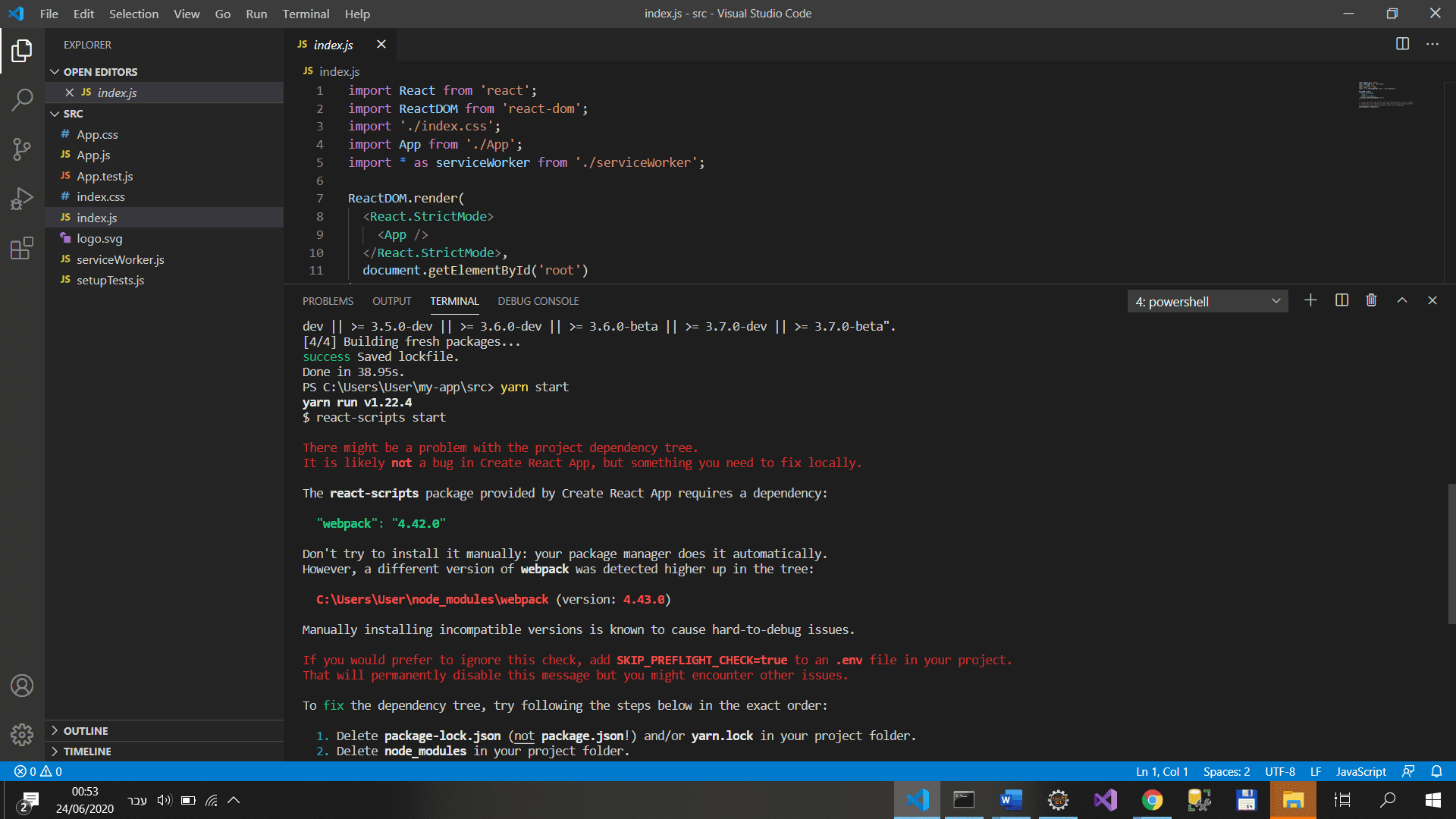Open index.css from the file tree
Viewport: 1456px width, 819px height.
101,196
